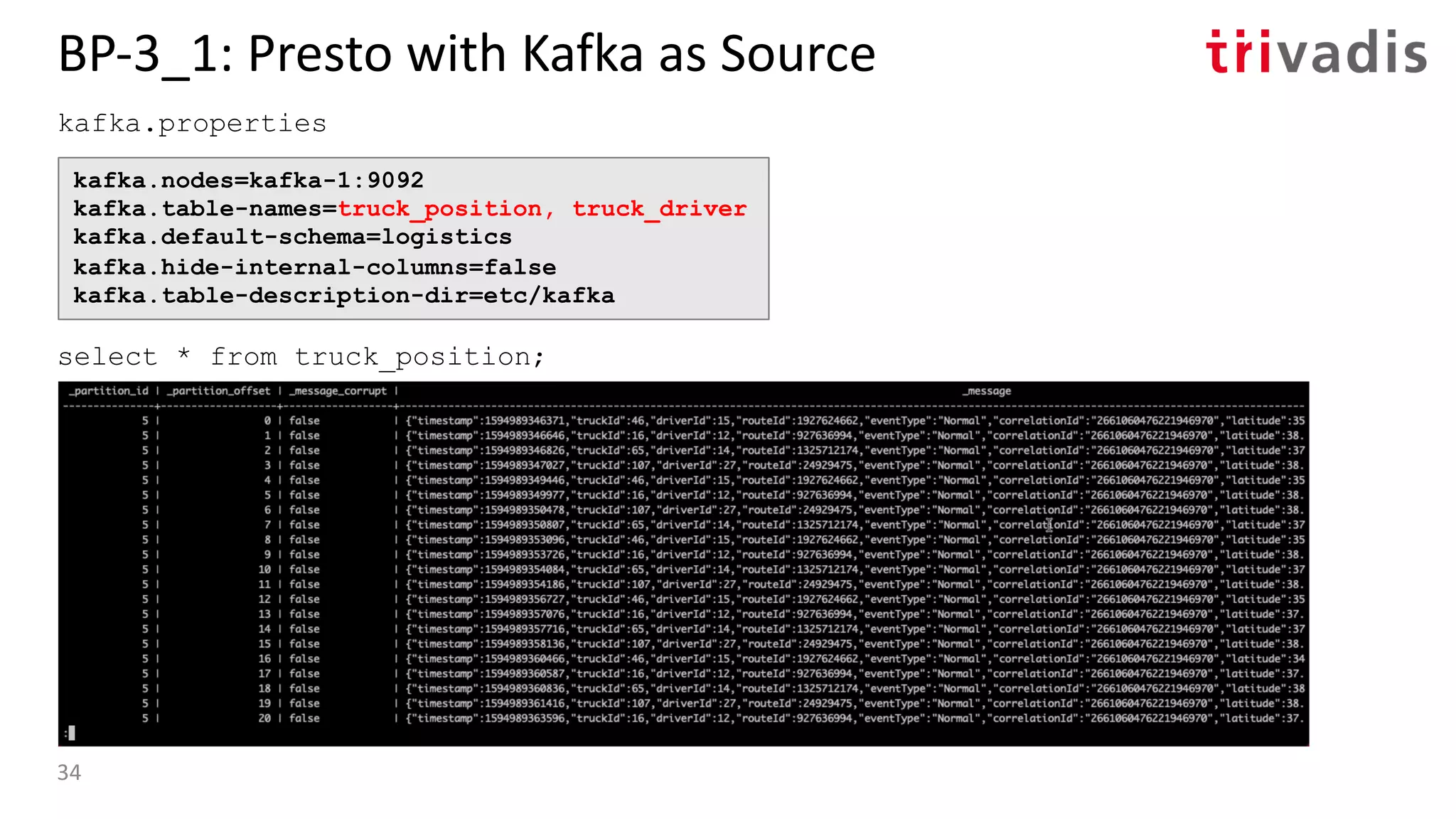Click the message with timestamp 1594989354084

click(x=855, y=569)
